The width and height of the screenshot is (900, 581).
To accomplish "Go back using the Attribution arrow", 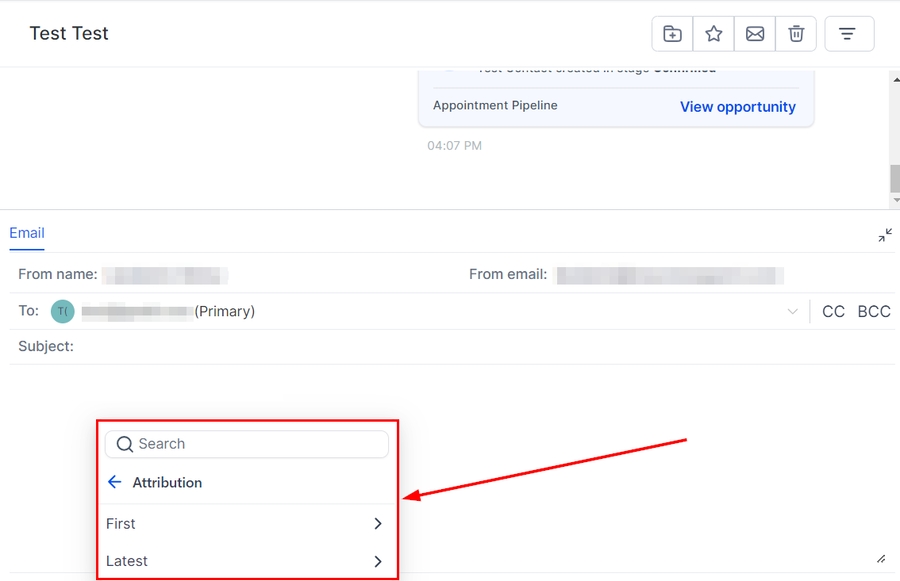I will tap(114, 482).
